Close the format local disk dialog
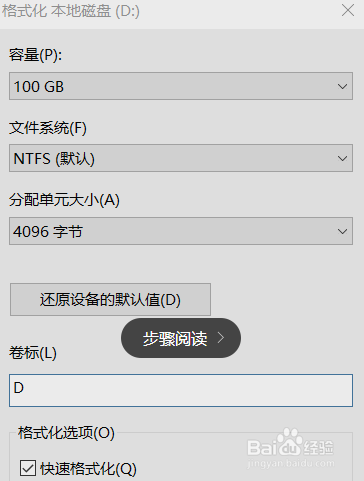 (x=348, y=11)
